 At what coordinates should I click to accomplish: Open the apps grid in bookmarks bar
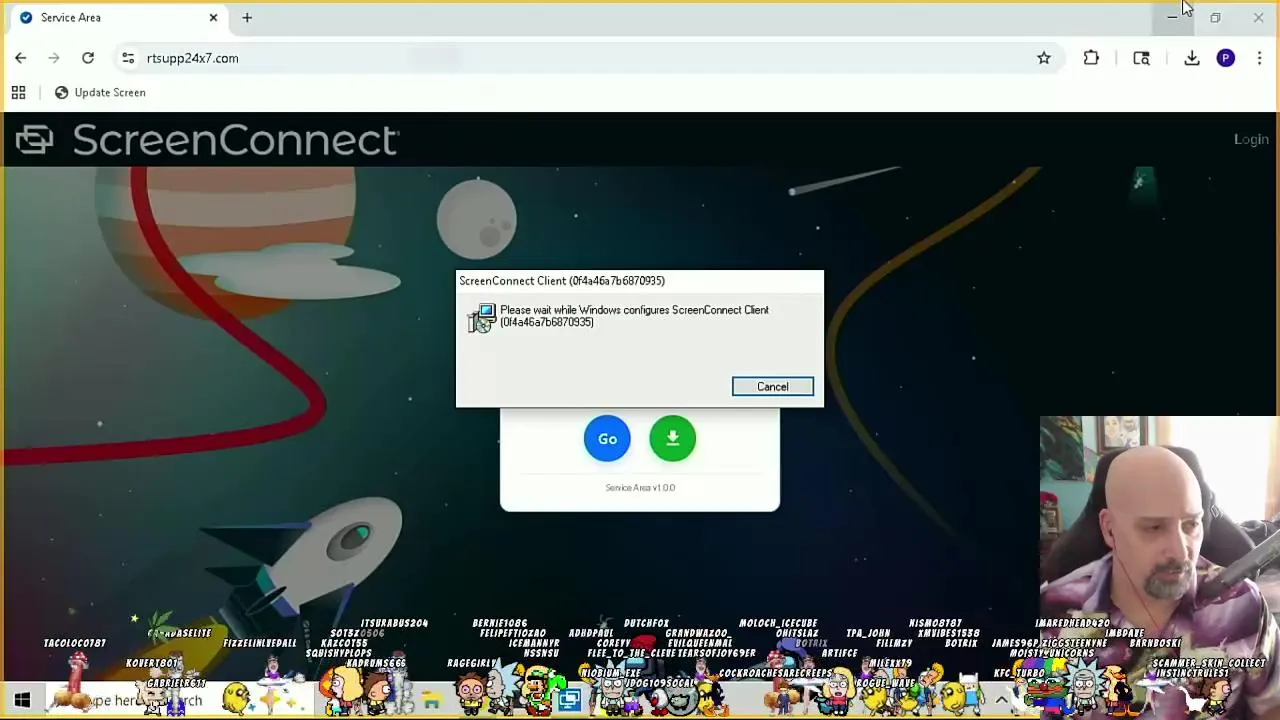point(18,93)
